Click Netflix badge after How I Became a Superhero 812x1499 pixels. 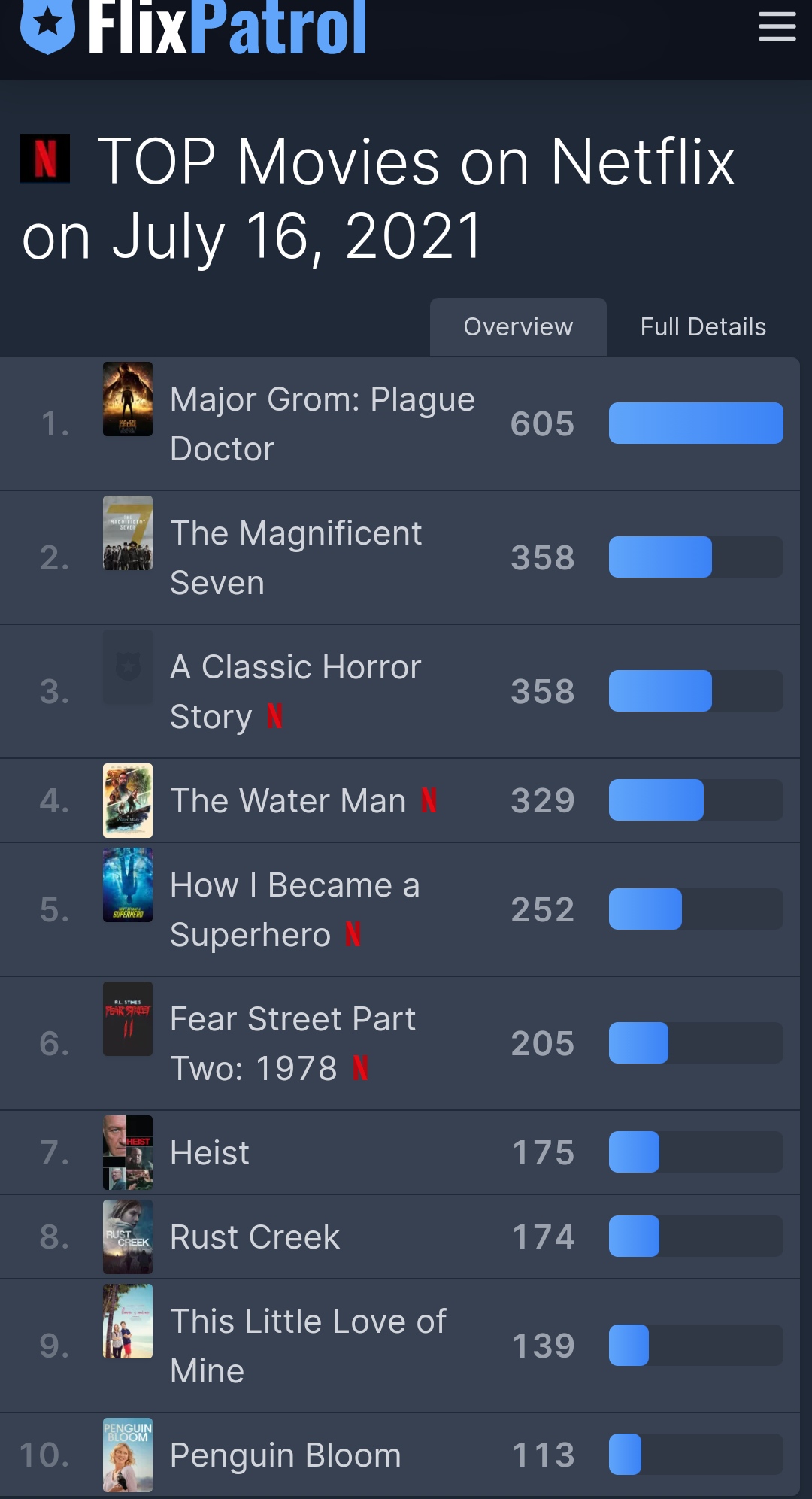[x=353, y=934]
